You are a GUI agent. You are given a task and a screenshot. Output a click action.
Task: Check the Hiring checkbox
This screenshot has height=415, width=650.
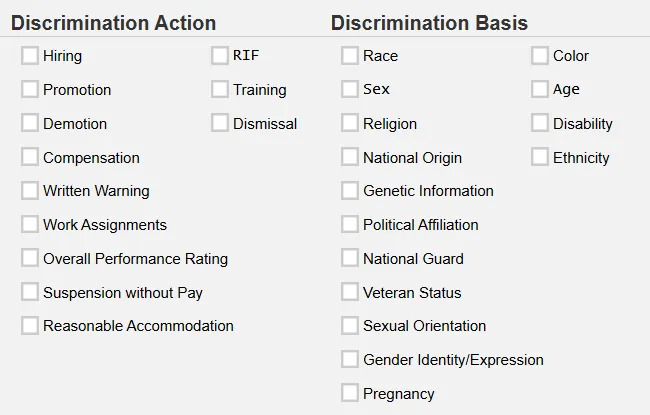point(30,56)
